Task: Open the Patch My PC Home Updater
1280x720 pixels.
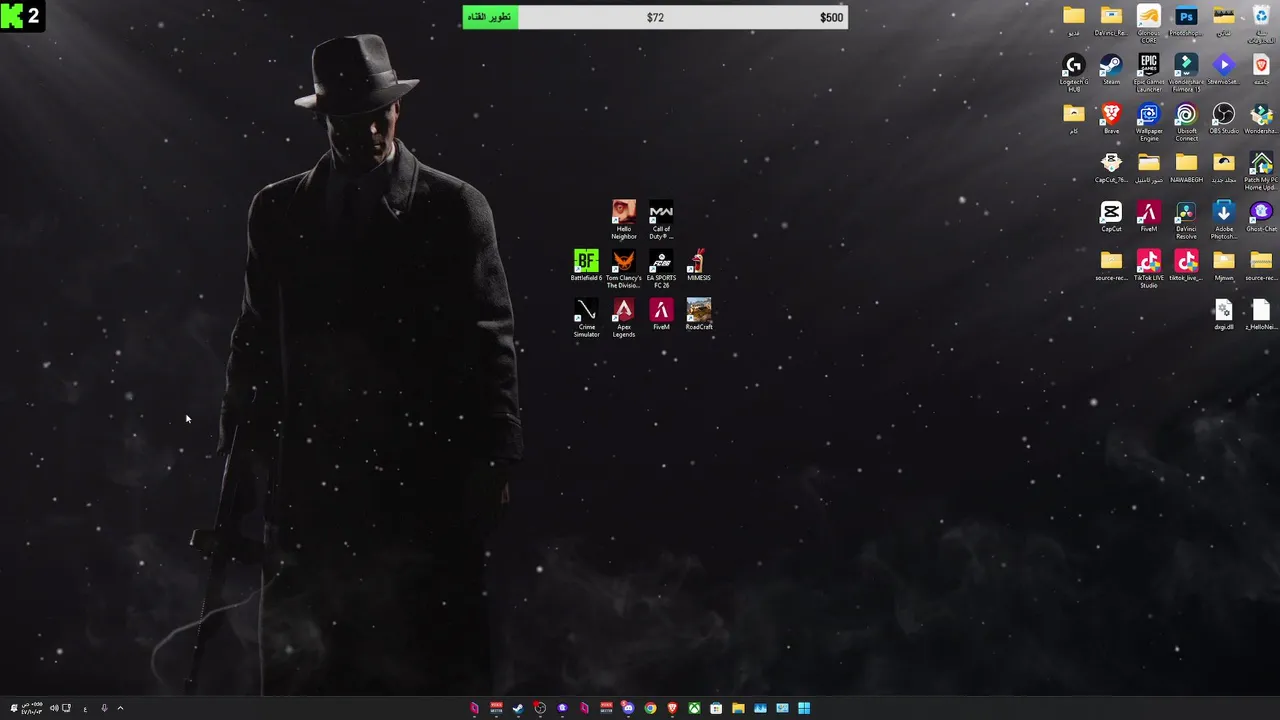Action: pos(1261,171)
